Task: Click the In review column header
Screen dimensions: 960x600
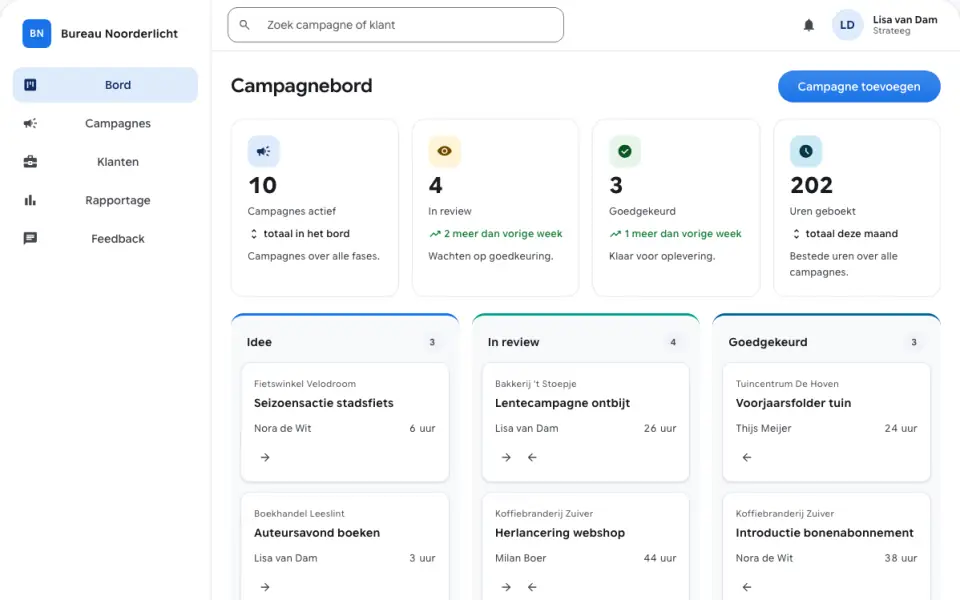Action: point(513,342)
